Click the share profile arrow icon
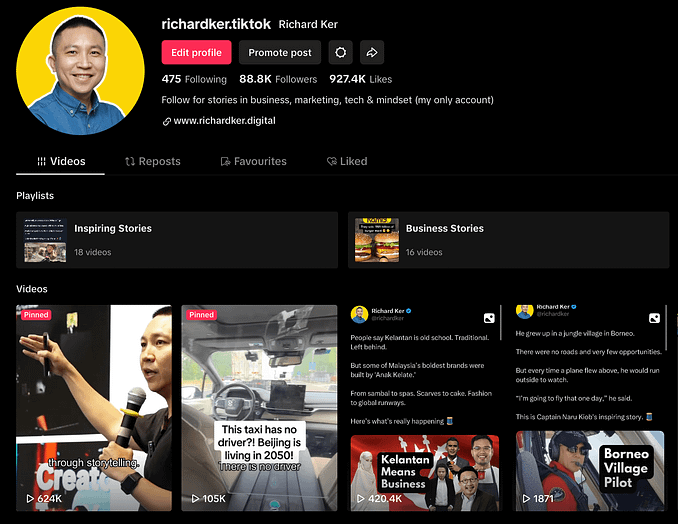Image resolution: width=678 pixels, height=524 pixels. click(x=371, y=52)
